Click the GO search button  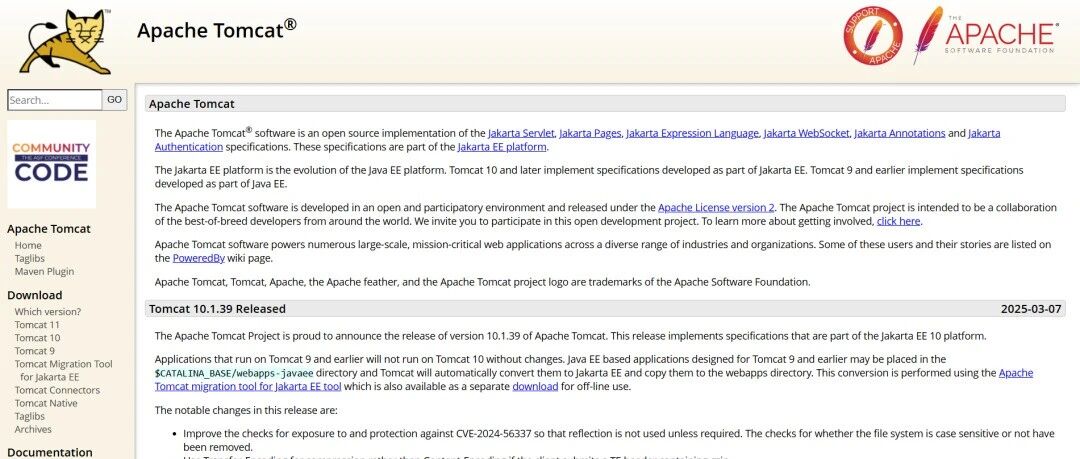tap(114, 100)
